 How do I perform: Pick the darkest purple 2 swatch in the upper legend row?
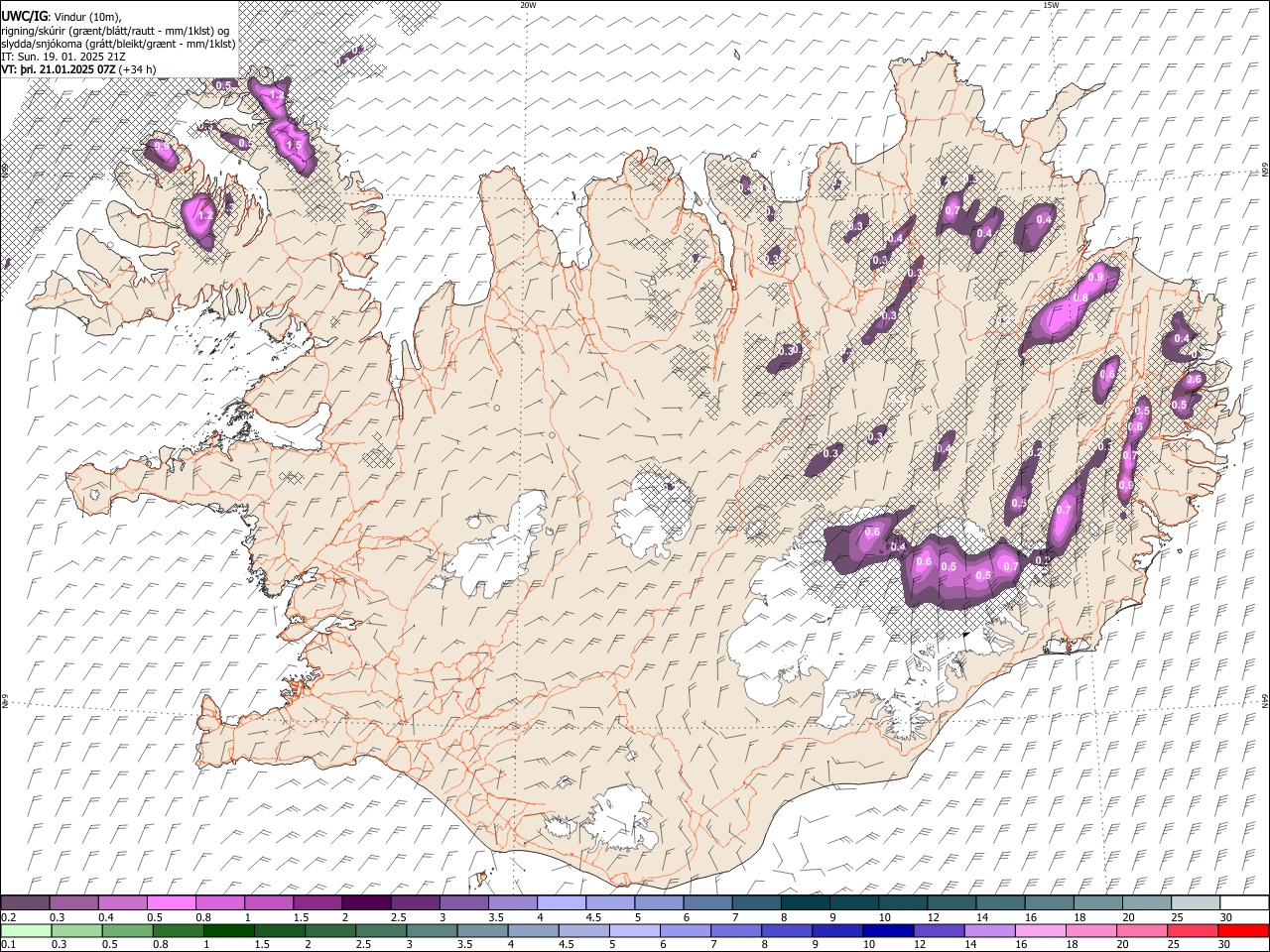(365, 902)
